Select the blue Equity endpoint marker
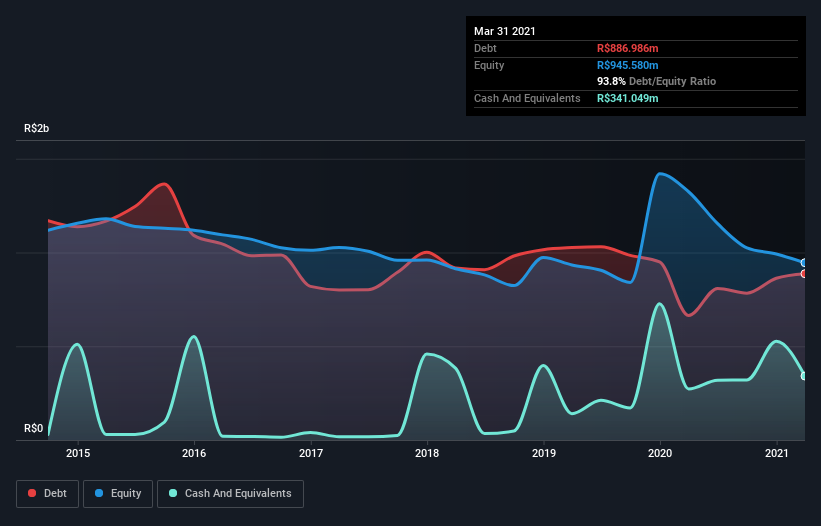Viewport: 821px width, 526px height. (x=804, y=263)
